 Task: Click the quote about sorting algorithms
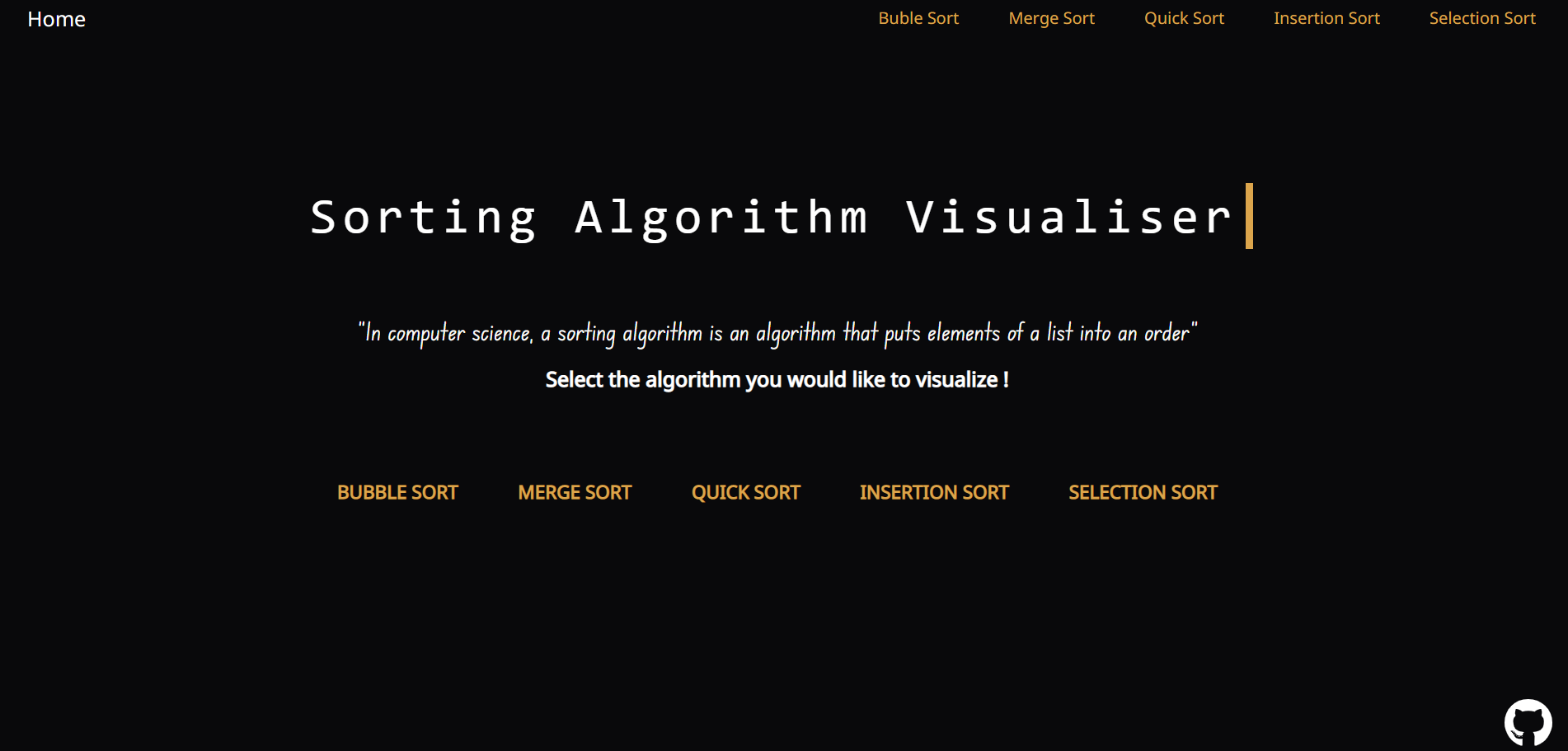click(777, 332)
